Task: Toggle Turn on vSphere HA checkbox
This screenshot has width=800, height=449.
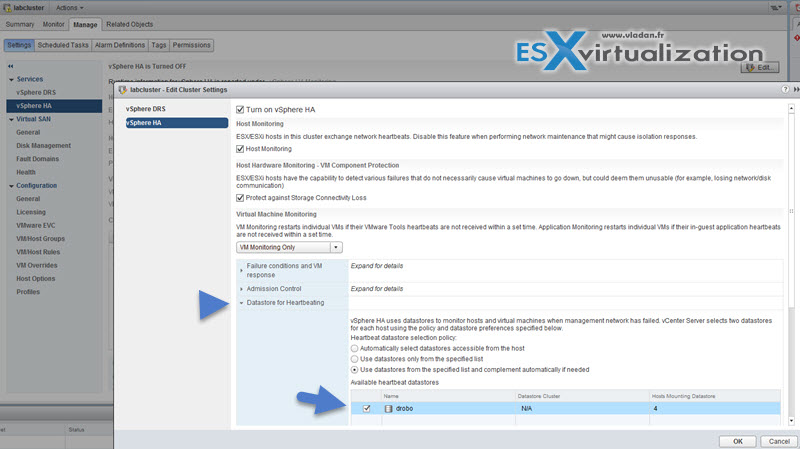Action: click(240, 110)
